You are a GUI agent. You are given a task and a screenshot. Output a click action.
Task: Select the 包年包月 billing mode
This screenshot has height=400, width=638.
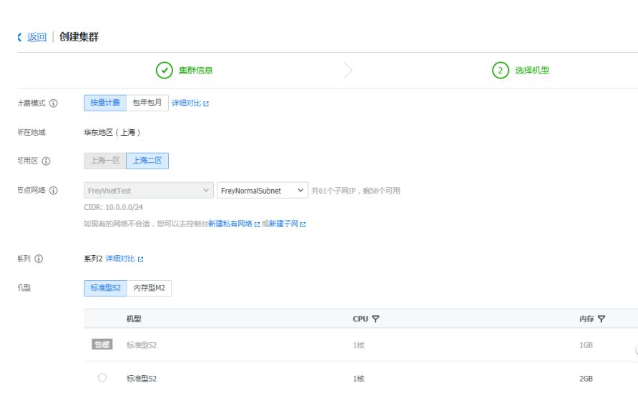(x=147, y=102)
